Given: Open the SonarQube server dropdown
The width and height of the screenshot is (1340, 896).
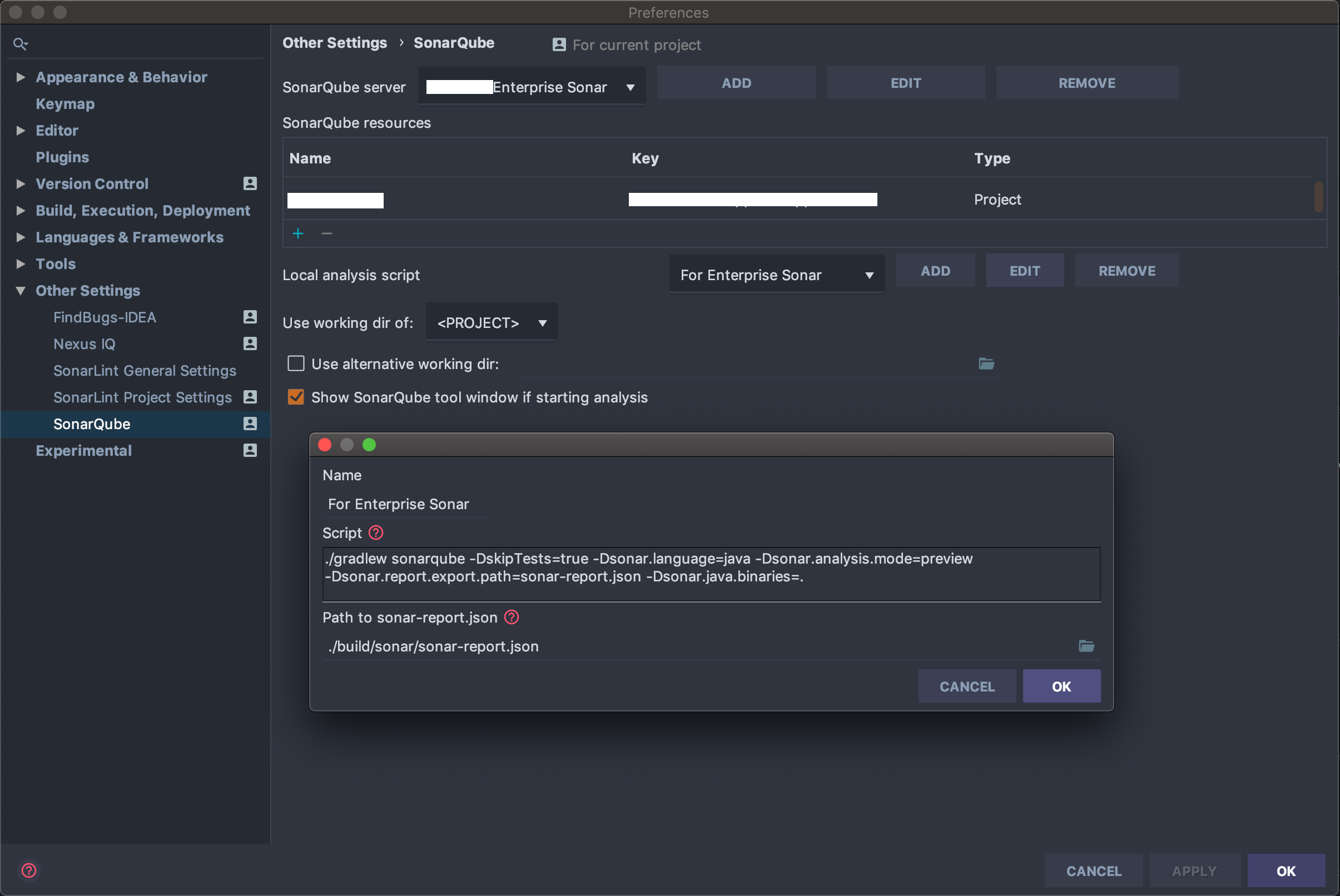Looking at the screenshot, I should tap(532, 87).
